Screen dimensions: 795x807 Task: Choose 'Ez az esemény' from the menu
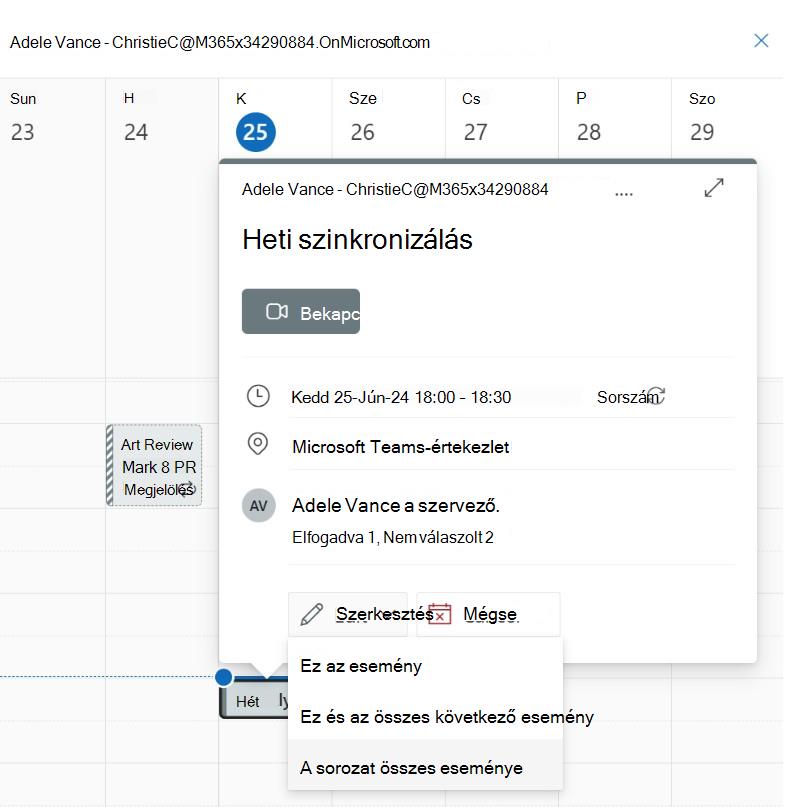(425, 666)
